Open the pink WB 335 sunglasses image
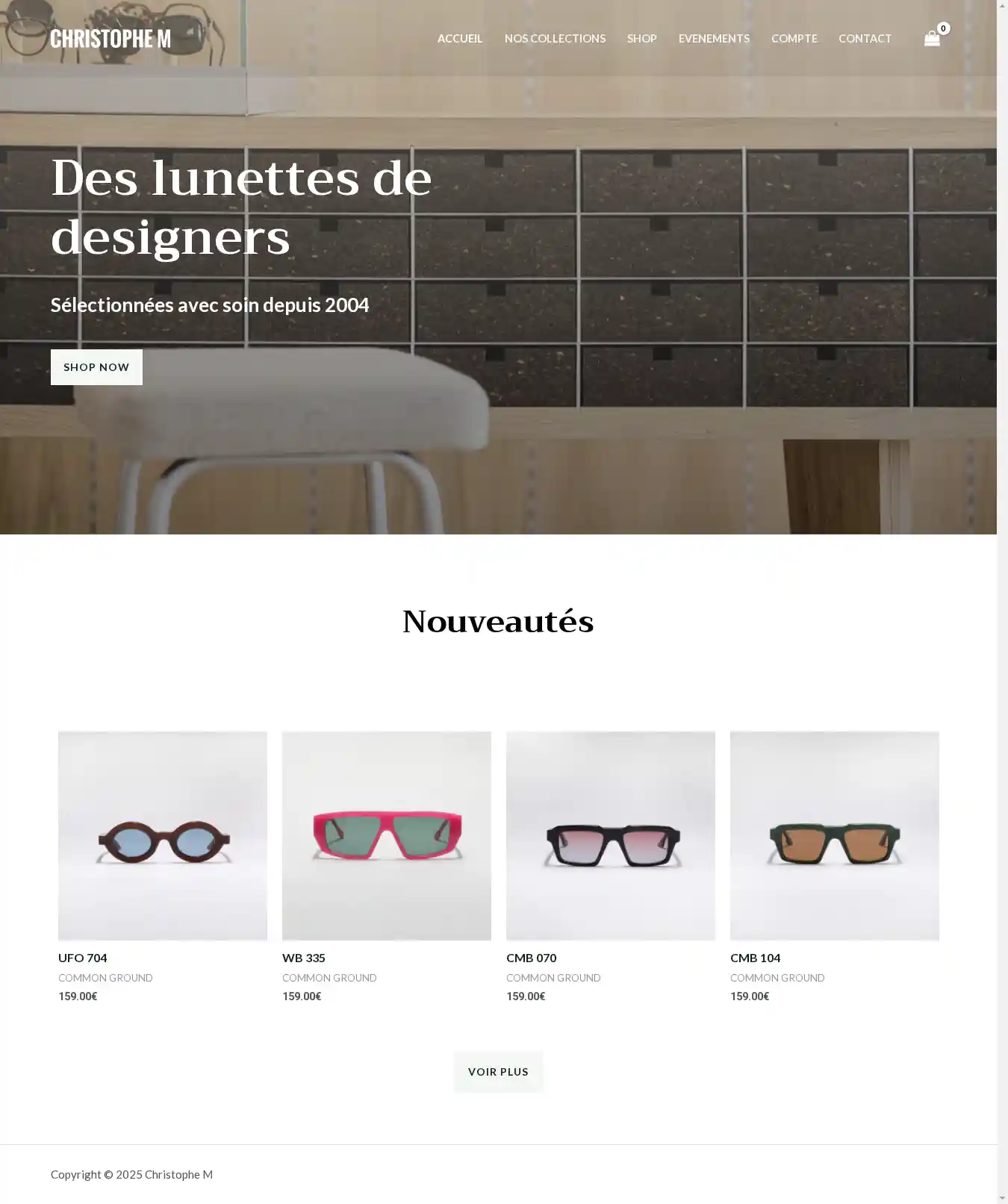This screenshot has width=1008, height=1204. (x=387, y=836)
